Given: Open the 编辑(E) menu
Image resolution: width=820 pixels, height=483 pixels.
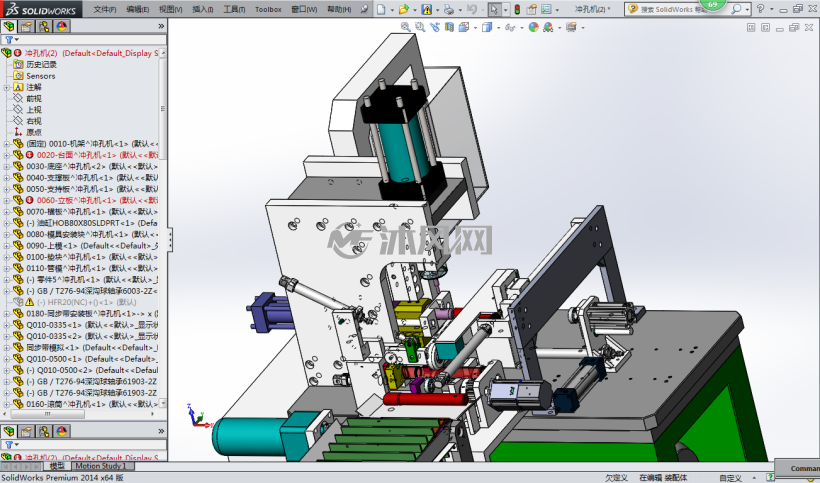Looking at the screenshot, I should (x=138, y=9).
